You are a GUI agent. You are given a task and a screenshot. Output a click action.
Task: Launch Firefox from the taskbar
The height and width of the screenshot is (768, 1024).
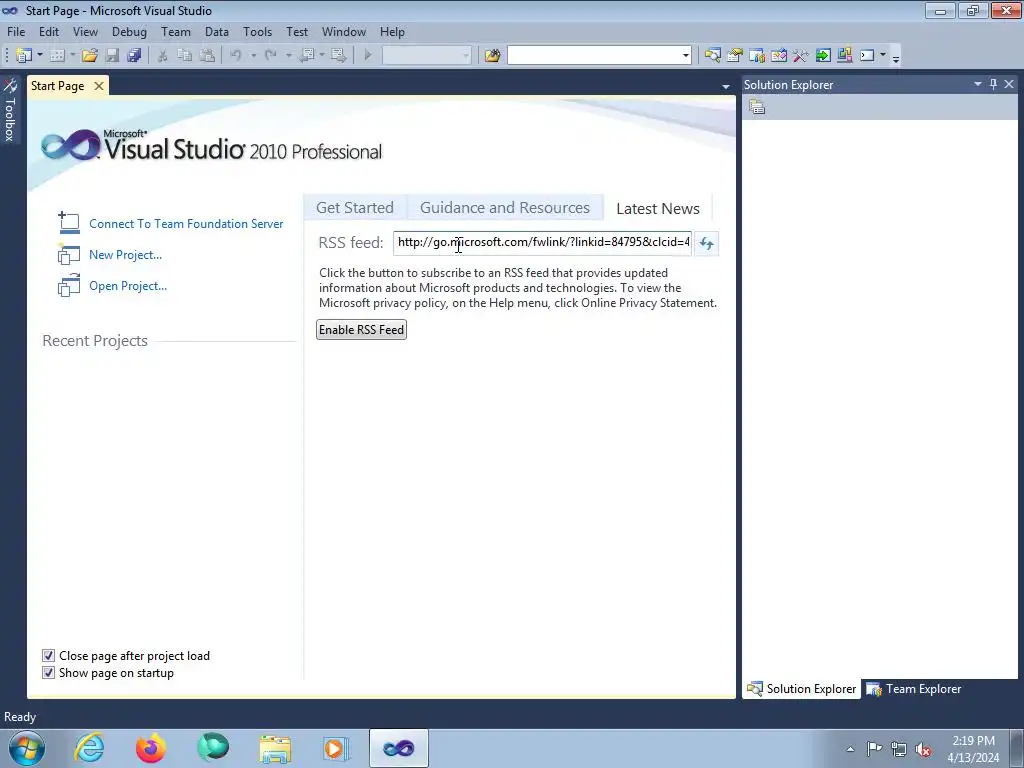coord(151,748)
